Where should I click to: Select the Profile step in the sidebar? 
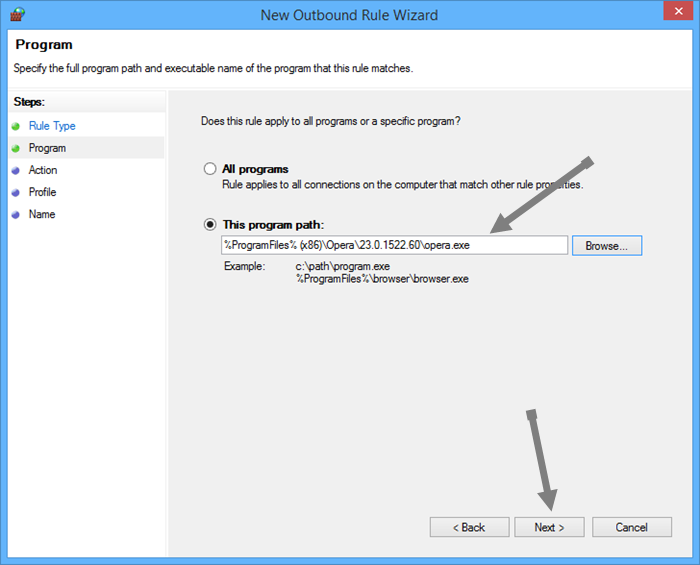pyautogui.click(x=42, y=192)
